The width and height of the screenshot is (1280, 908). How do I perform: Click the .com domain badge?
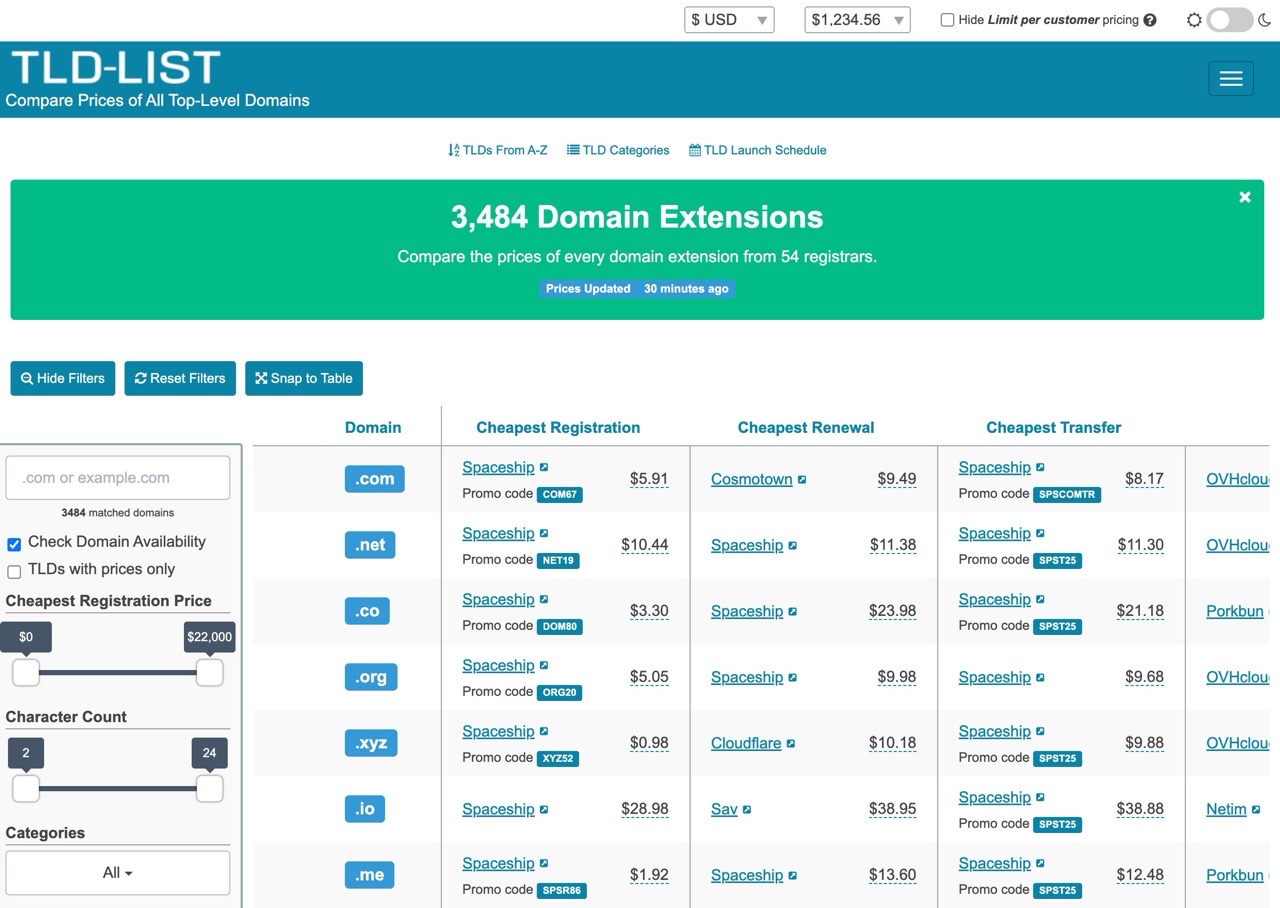point(374,479)
